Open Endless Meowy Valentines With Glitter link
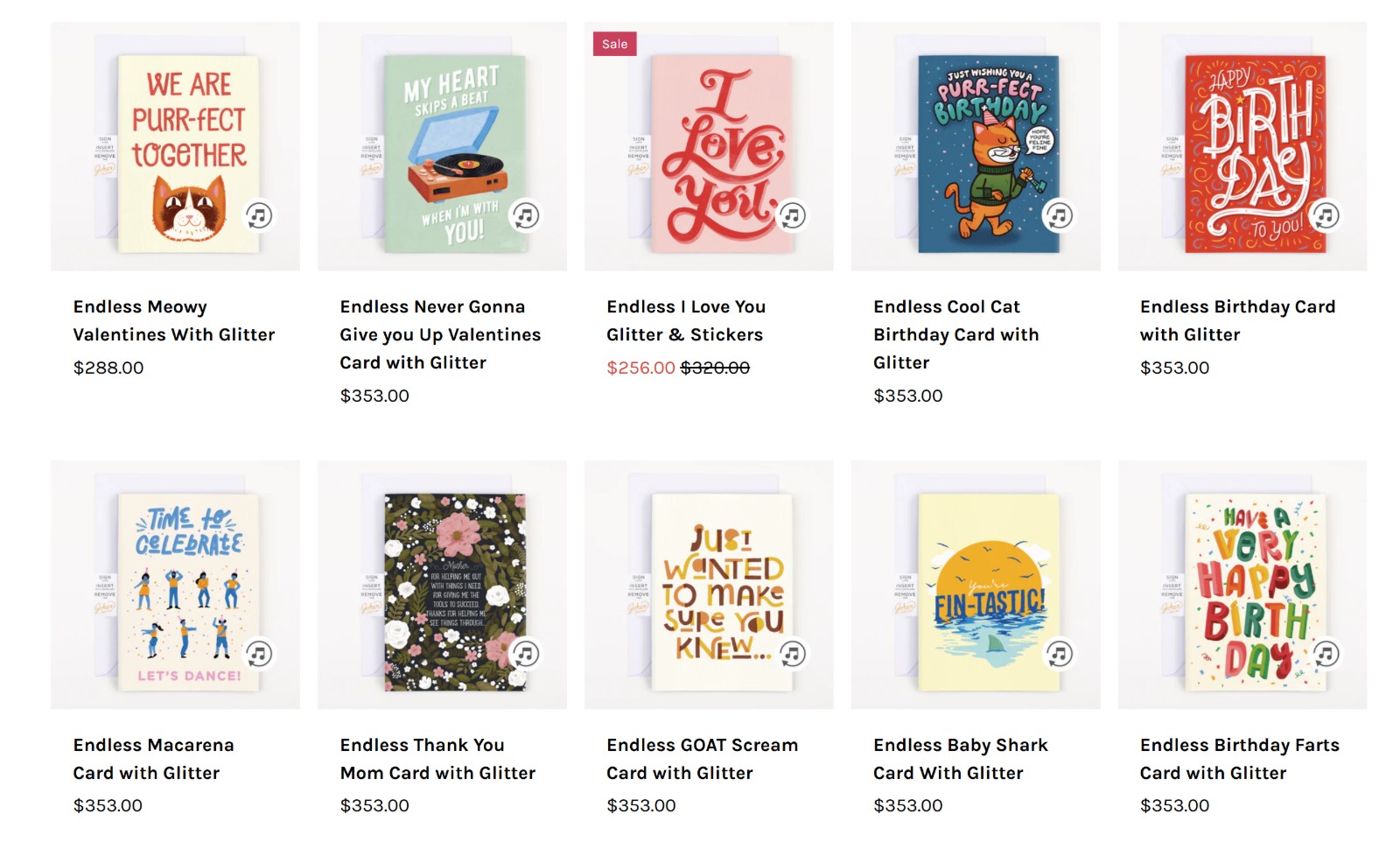The height and width of the screenshot is (842, 1400). tap(173, 320)
